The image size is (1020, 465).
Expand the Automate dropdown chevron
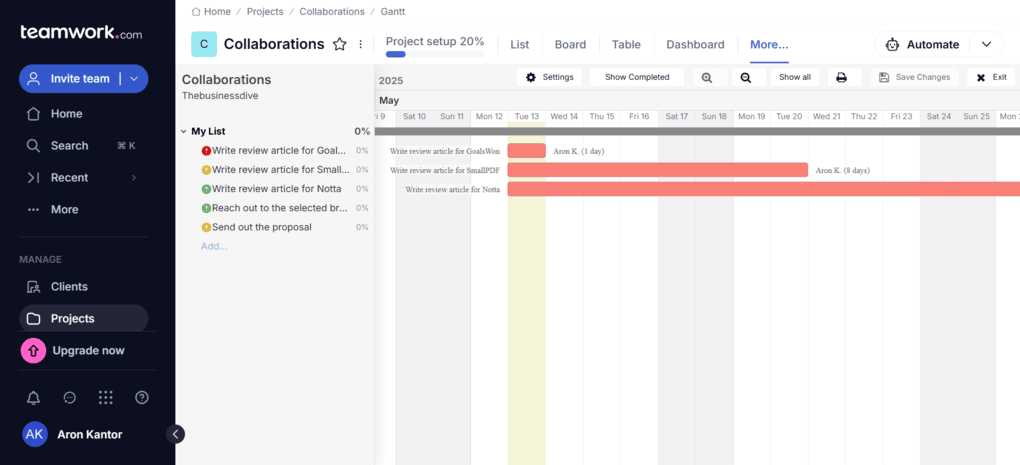coord(986,44)
